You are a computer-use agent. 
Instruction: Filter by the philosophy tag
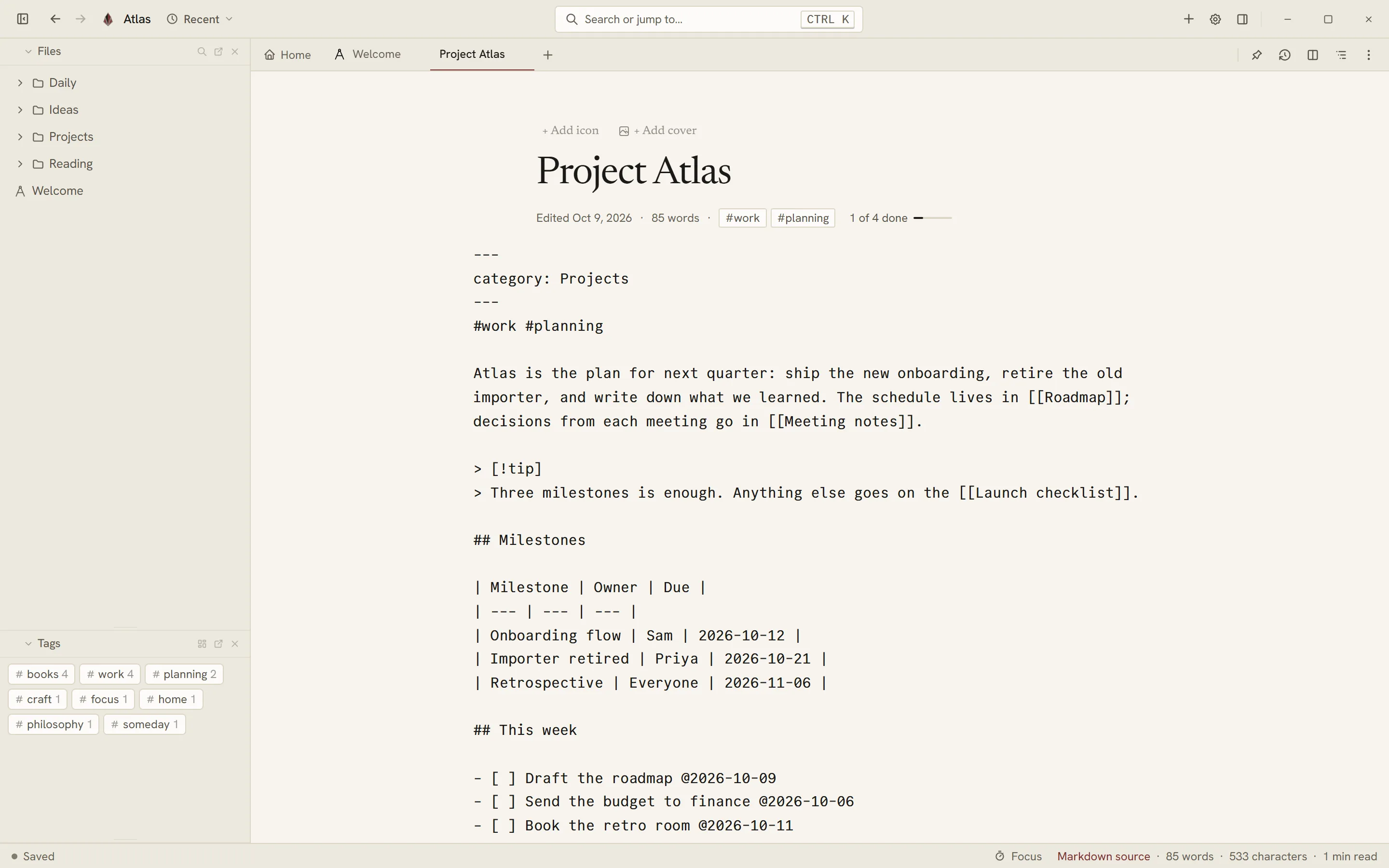54,724
